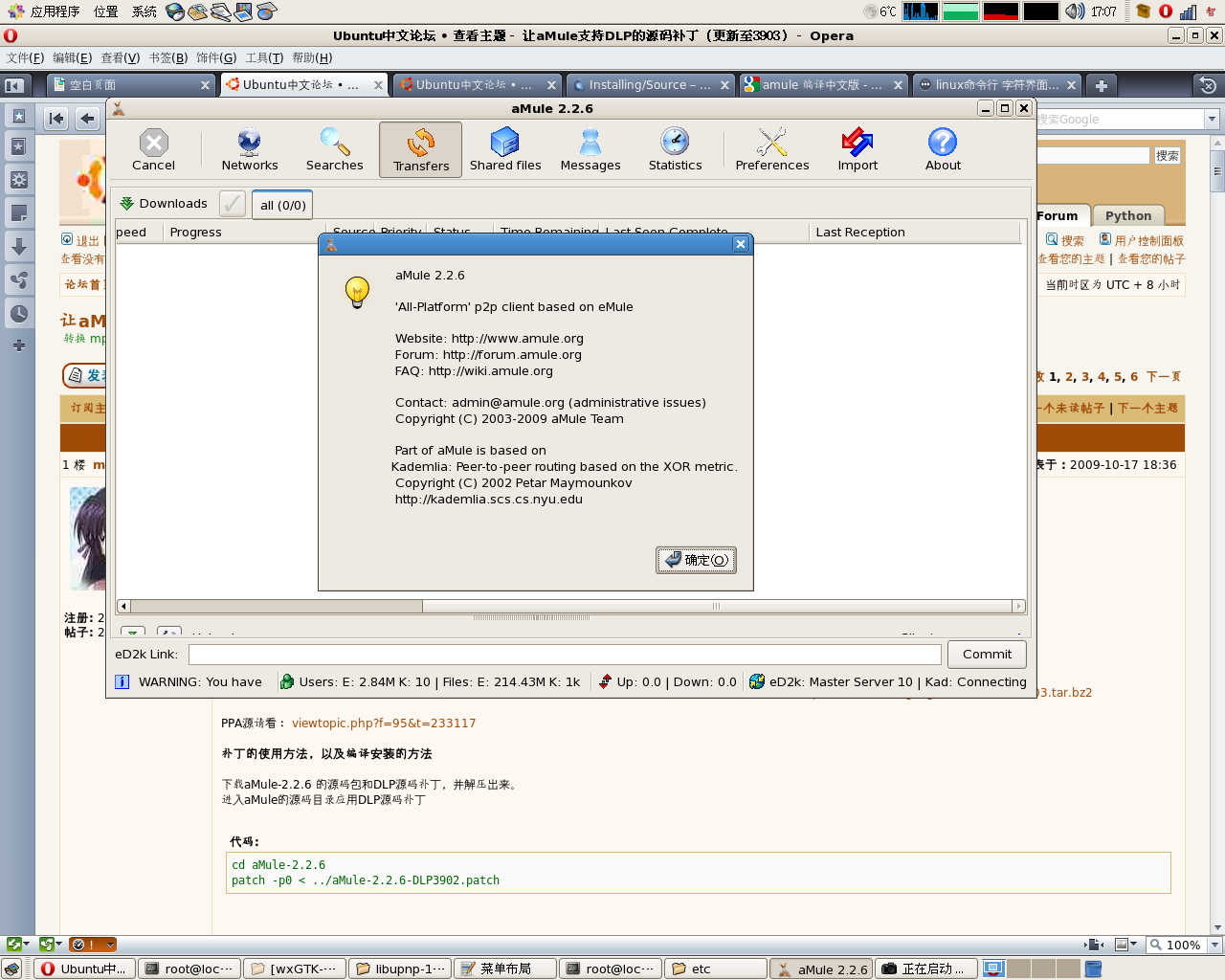
Task: Click the Cancel toolbar icon in aMule
Action: coord(153,149)
